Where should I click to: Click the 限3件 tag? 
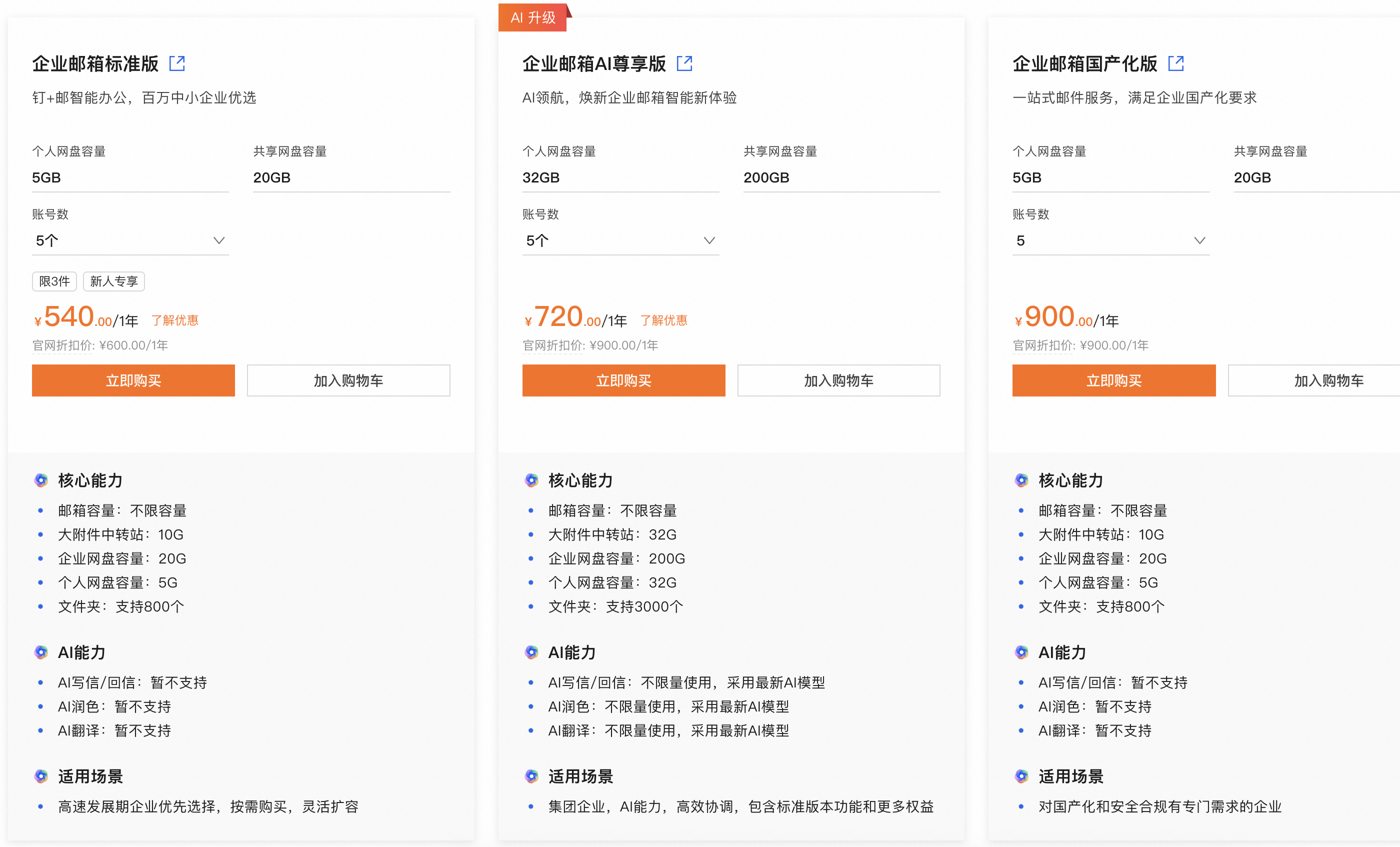coord(54,281)
